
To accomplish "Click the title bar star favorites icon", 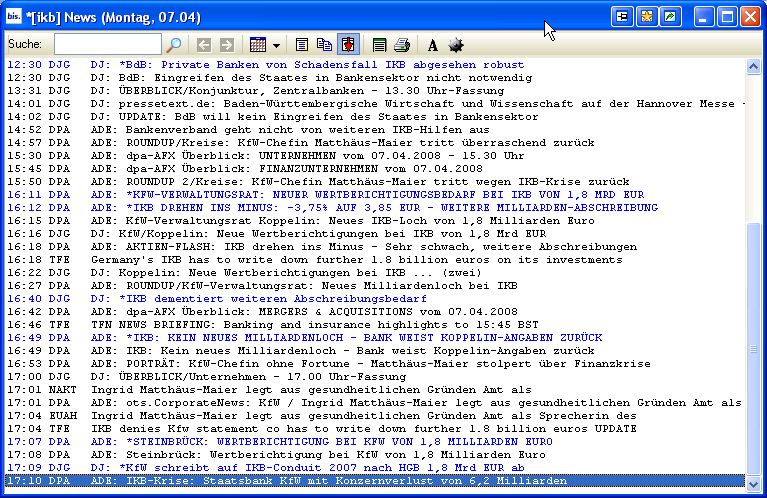I will pyautogui.click(x=647, y=17).
